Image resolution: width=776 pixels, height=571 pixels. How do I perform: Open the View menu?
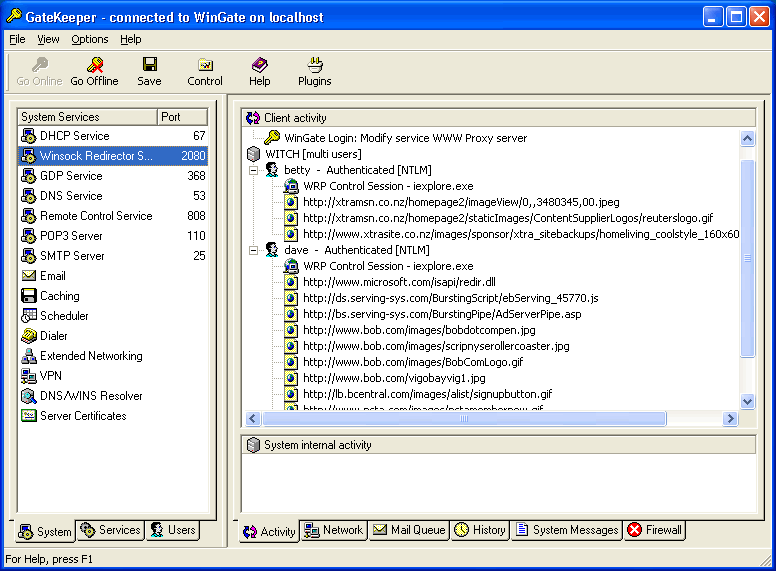48,39
